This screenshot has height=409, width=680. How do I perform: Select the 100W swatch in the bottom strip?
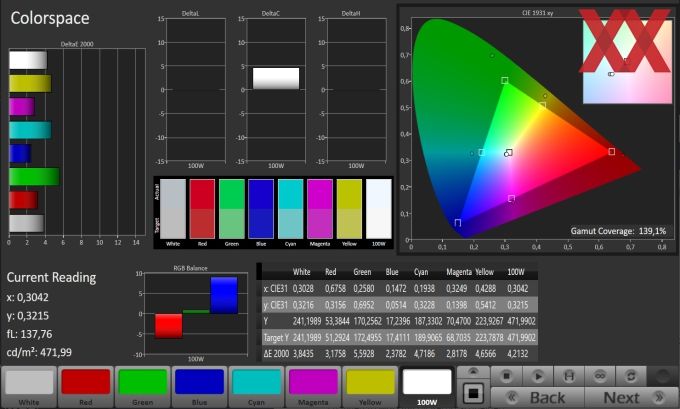pyautogui.click(x=427, y=386)
